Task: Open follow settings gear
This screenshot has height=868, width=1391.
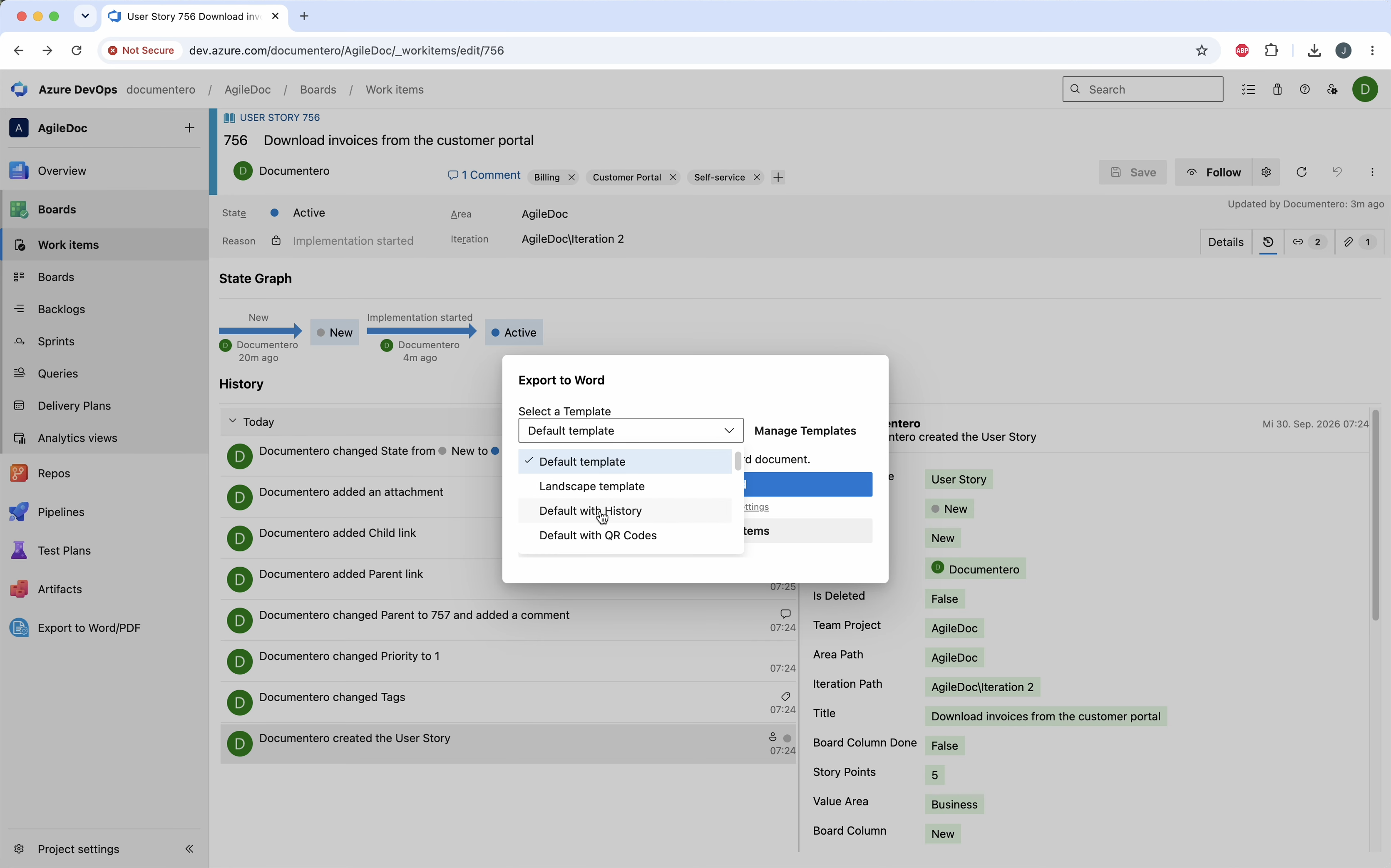Action: (1267, 172)
